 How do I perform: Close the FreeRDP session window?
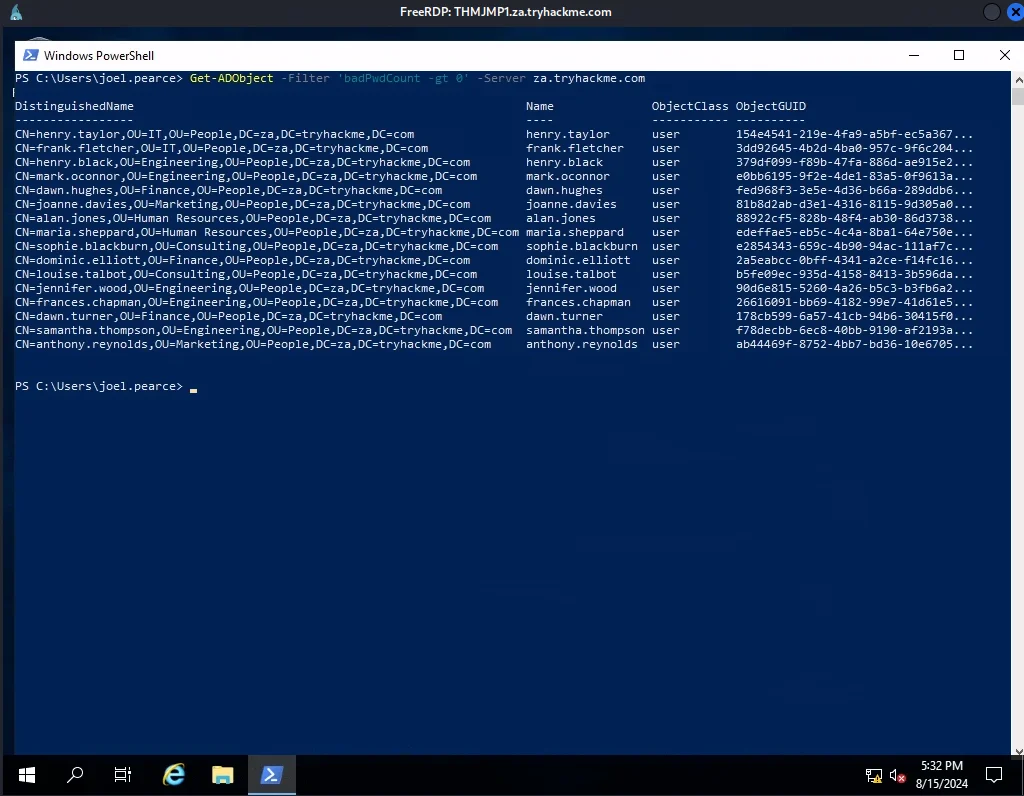[x=1016, y=12]
